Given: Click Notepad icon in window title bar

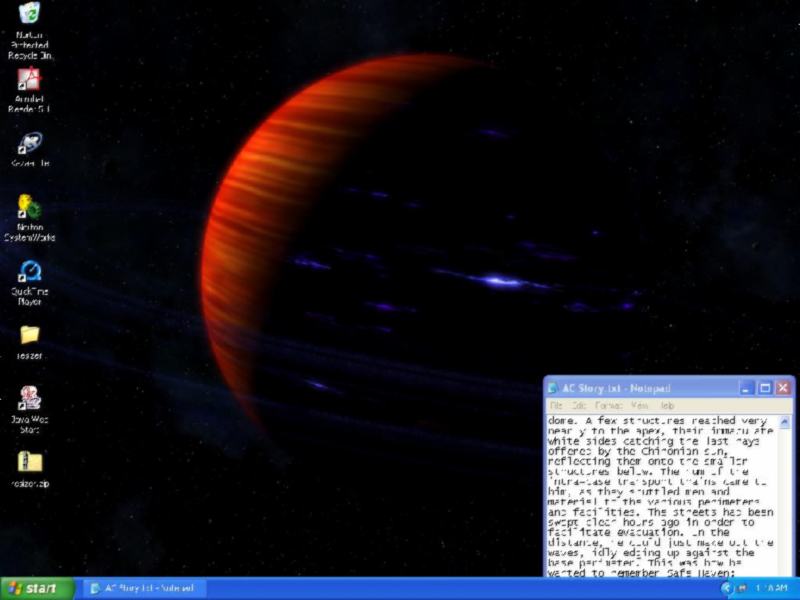Looking at the screenshot, I should [553, 388].
